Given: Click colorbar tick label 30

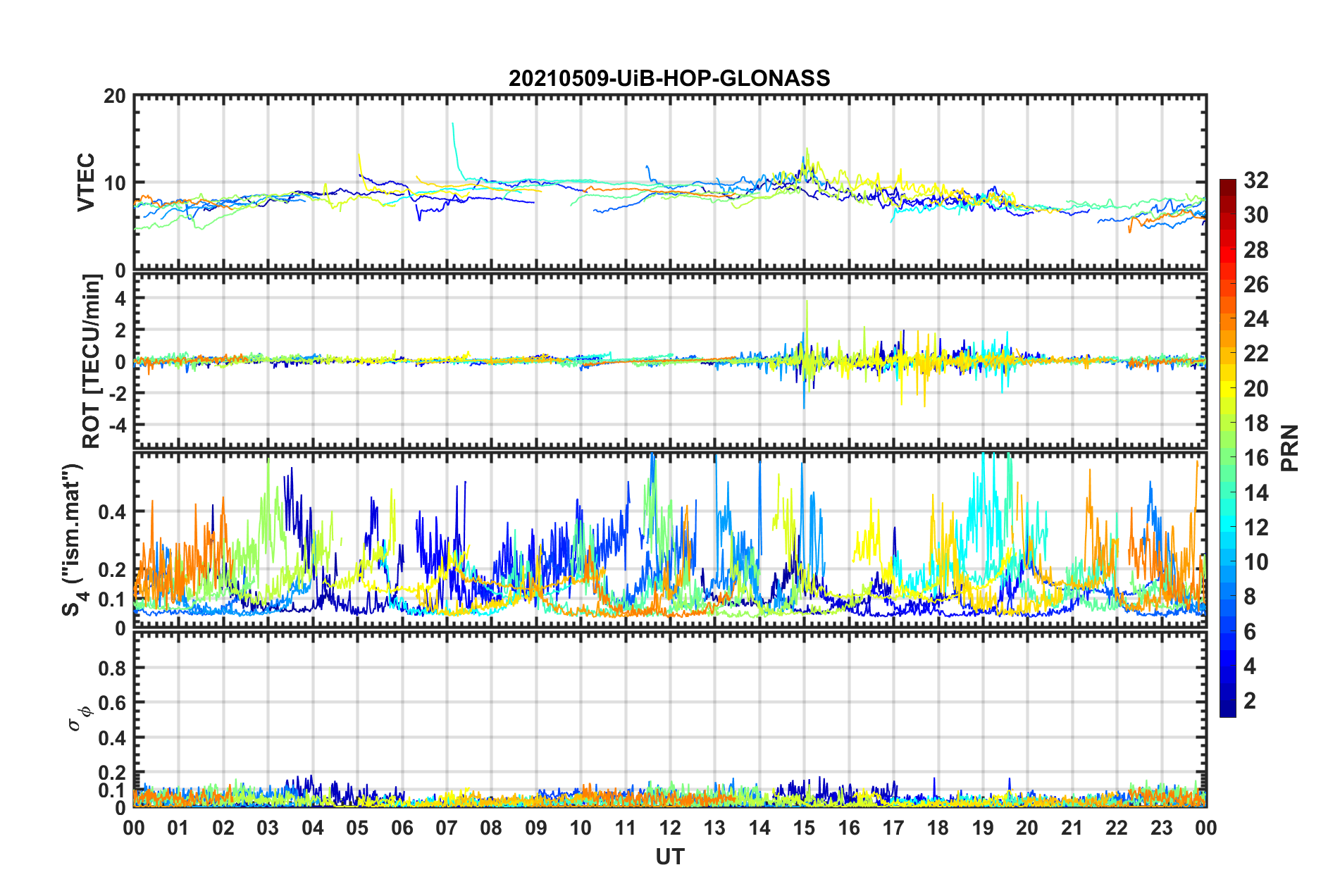Looking at the screenshot, I should pyautogui.click(x=1255, y=215).
